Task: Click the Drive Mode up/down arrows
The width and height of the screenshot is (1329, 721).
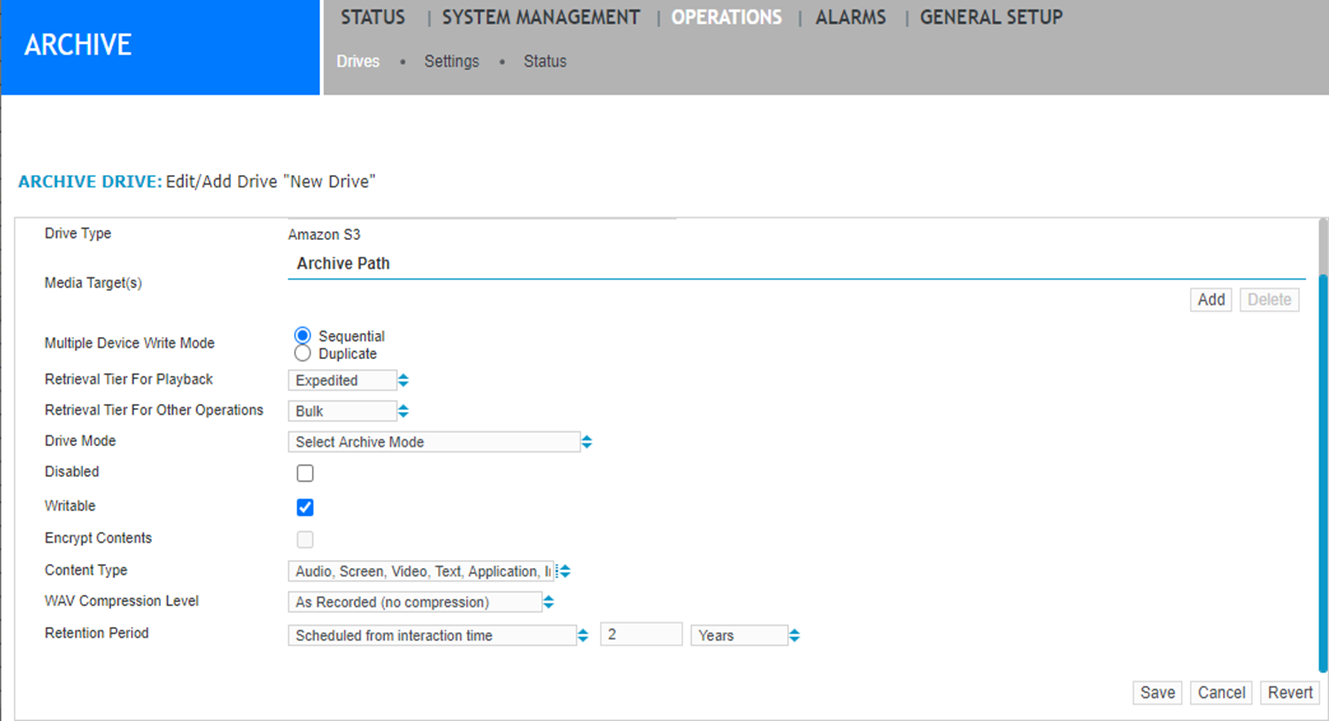Action: [587, 440]
